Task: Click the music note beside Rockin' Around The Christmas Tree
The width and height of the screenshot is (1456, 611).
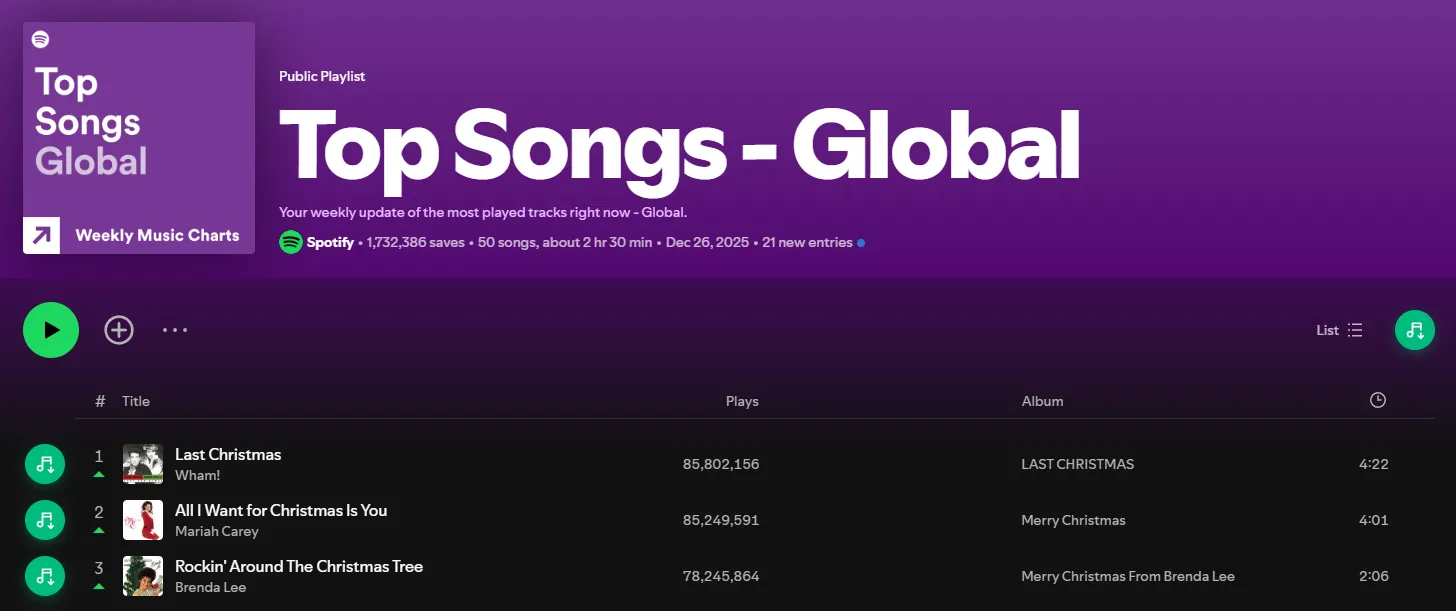Action: 44,576
